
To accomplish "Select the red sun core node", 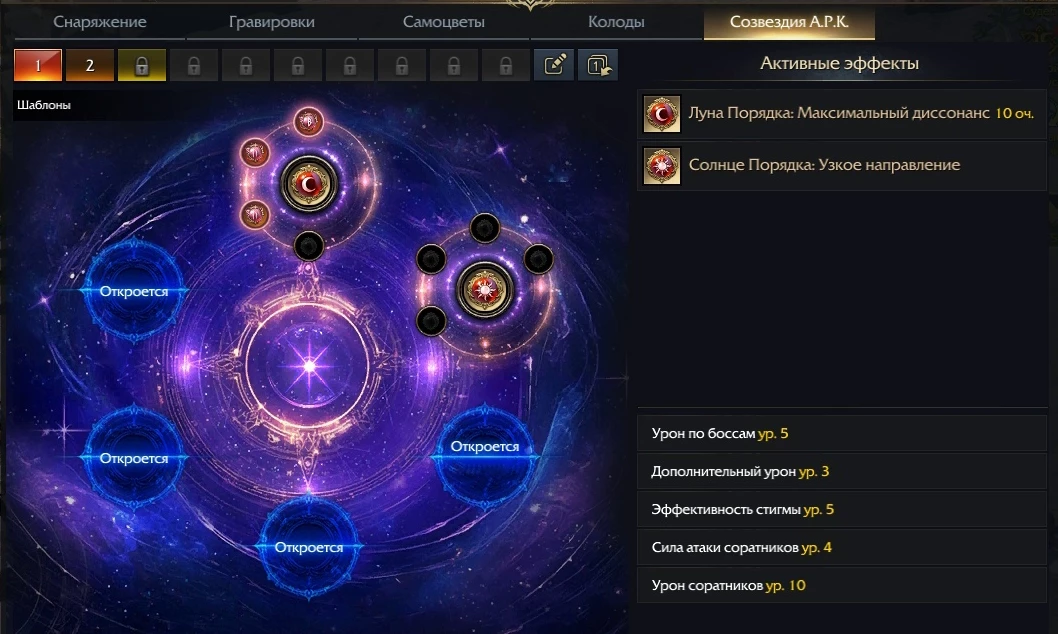I will point(484,290).
